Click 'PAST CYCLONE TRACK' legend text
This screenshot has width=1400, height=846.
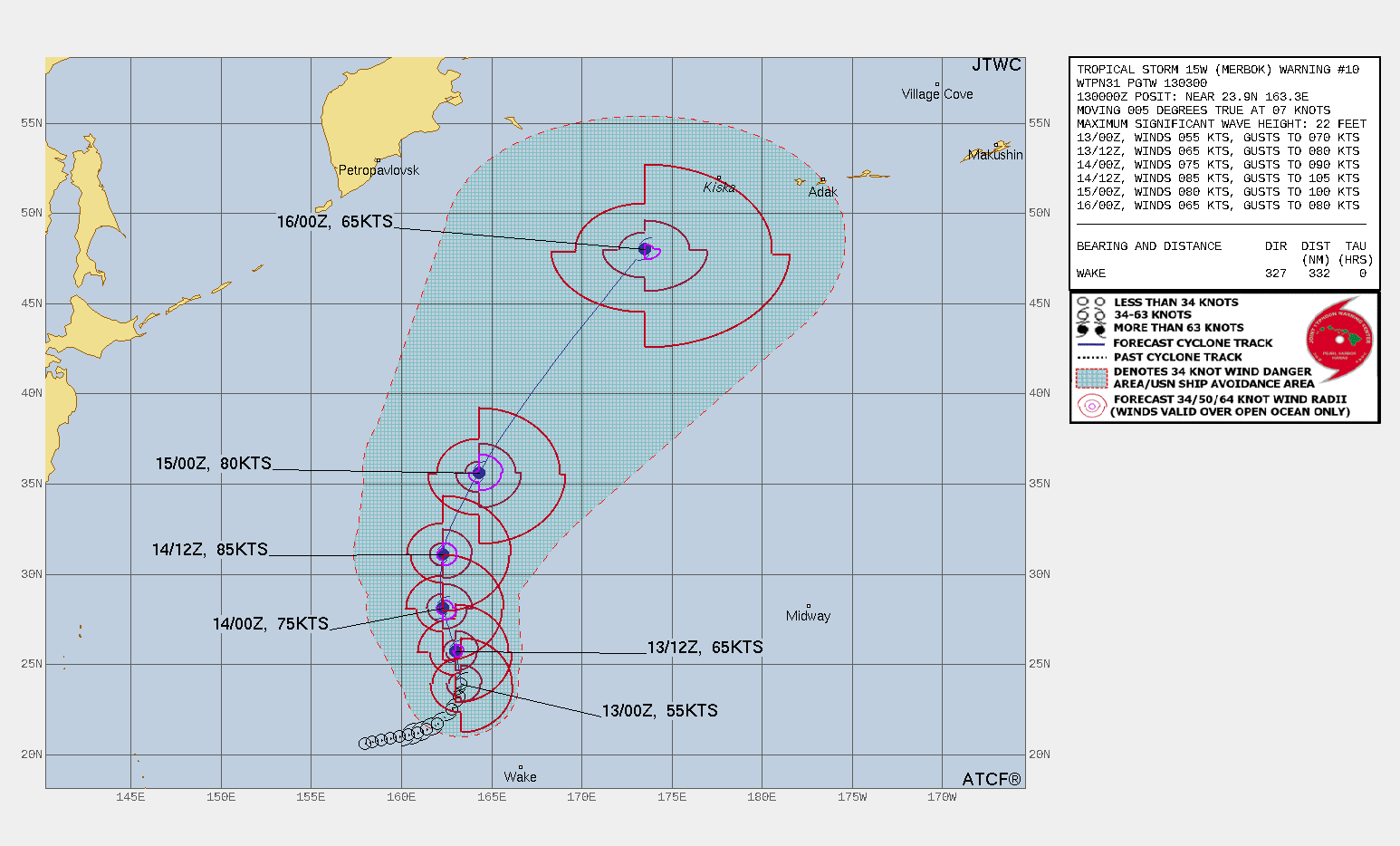[1178, 357]
